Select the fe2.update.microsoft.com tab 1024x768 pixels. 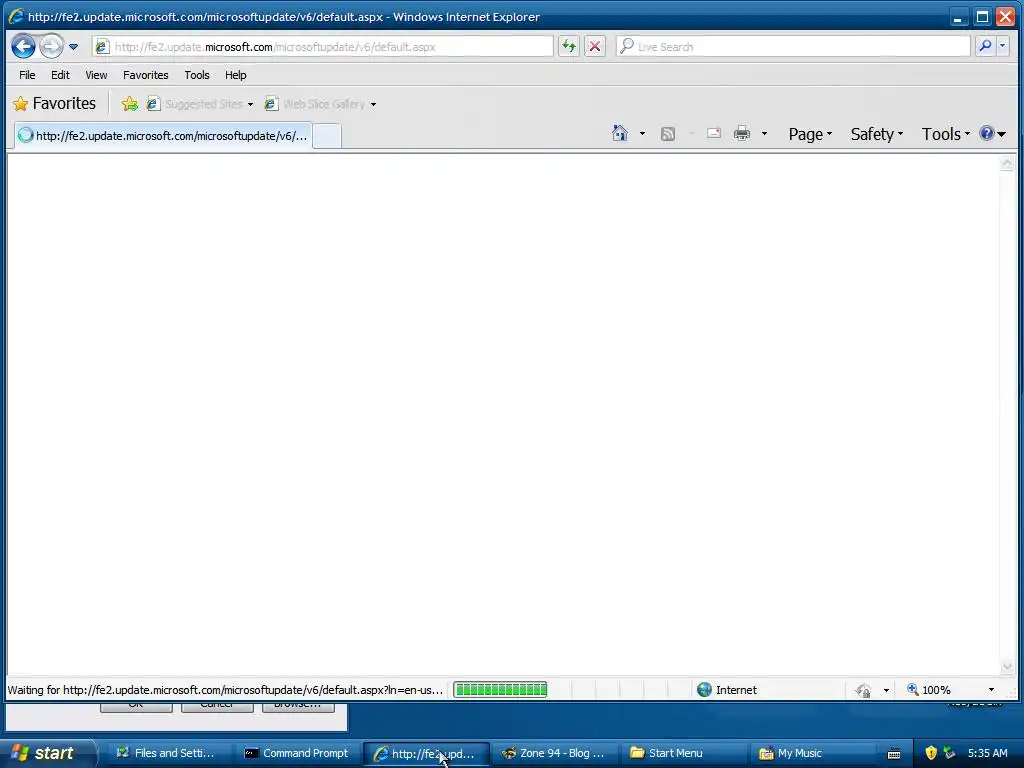[x=163, y=136]
